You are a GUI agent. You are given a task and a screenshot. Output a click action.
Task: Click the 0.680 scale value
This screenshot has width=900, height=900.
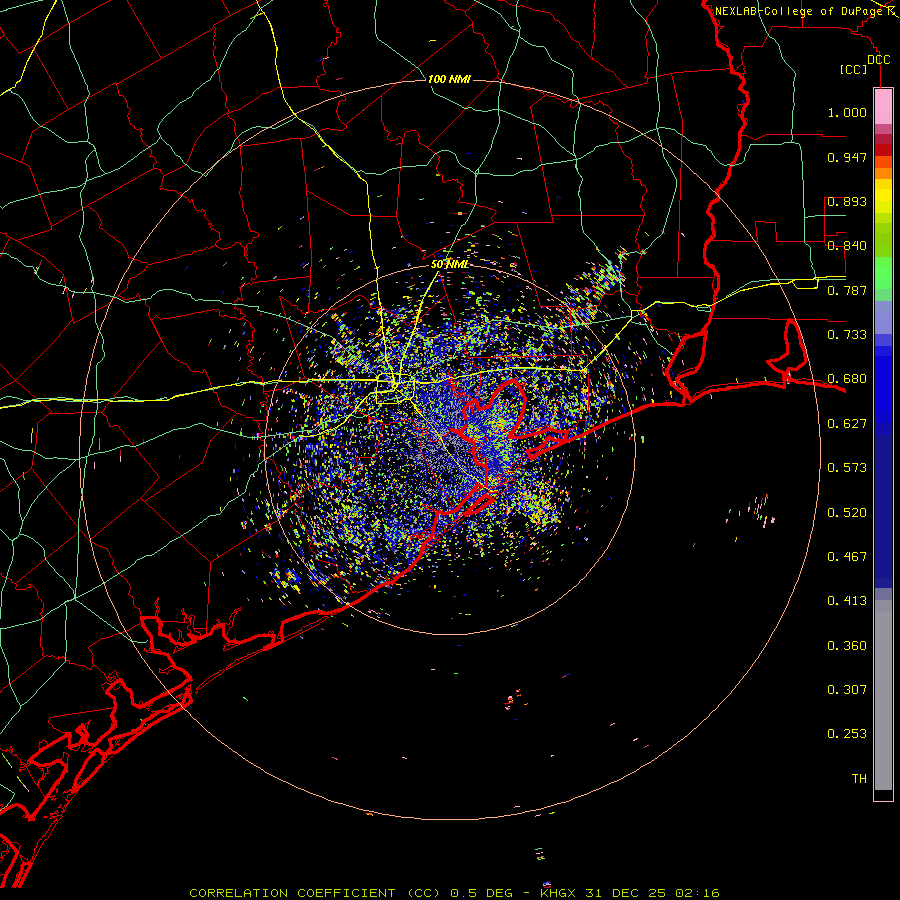[x=847, y=379]
